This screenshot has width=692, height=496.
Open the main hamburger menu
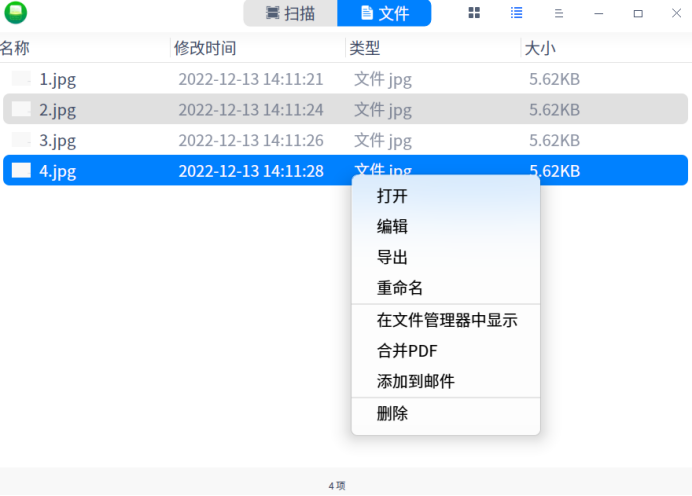[x=559, y=13]
